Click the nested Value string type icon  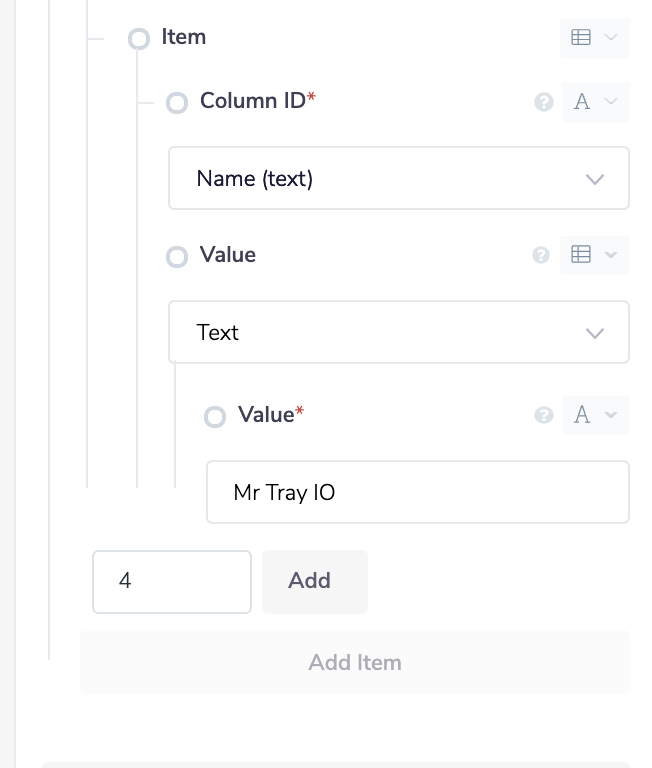(x=582, y=415)
